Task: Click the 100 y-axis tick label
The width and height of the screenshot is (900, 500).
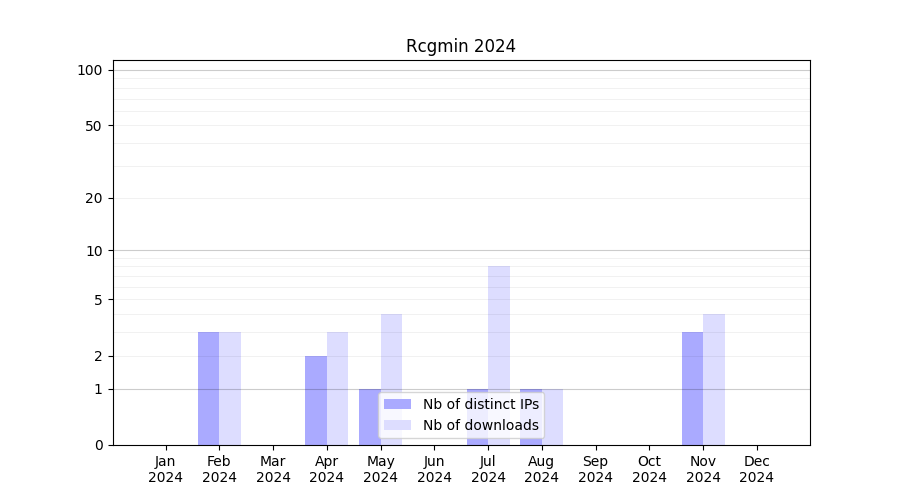Action: pyautogui.click(x=90, y=70)
